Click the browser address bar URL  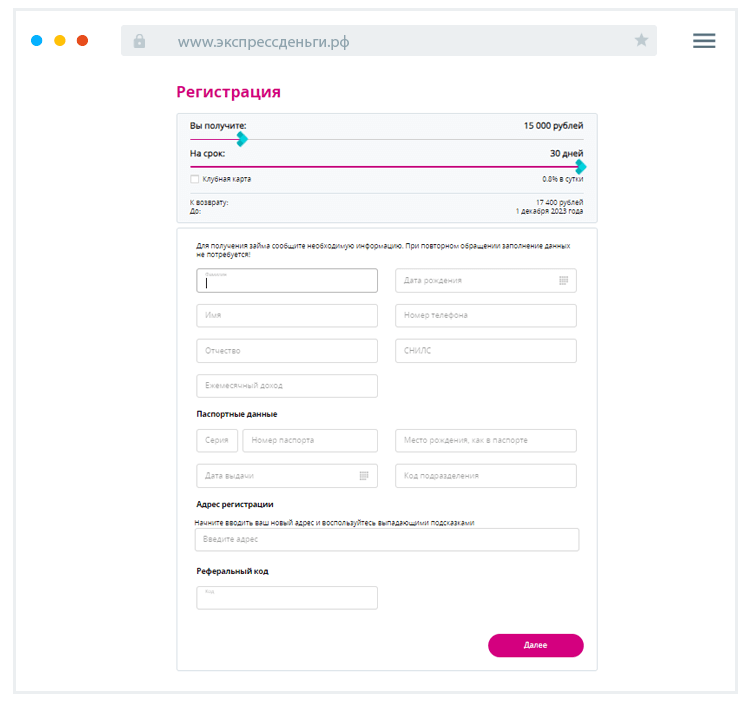(264, 42)
